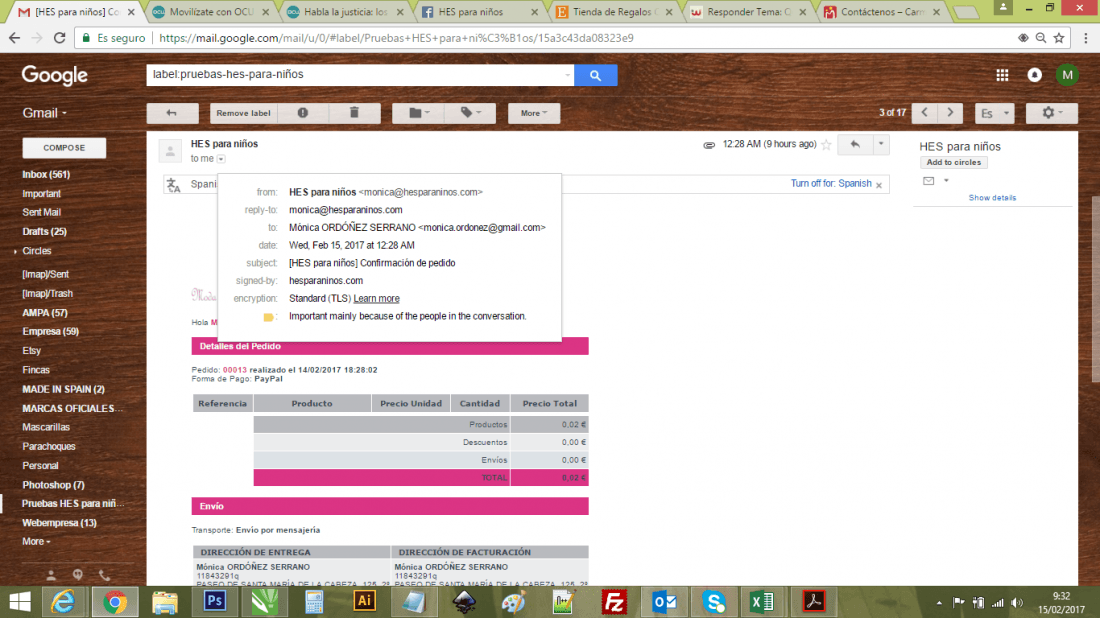Click Show details link in contact panel
This screenshot has width=1100, height=618.
point(992,198)
